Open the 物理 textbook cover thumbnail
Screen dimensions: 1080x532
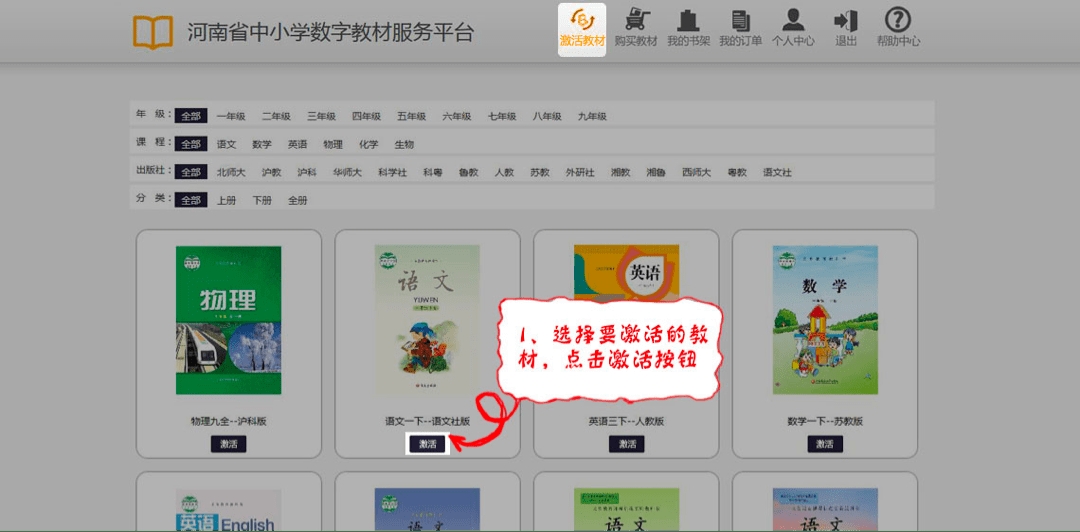pyautogui.click(x=228, y=320)
